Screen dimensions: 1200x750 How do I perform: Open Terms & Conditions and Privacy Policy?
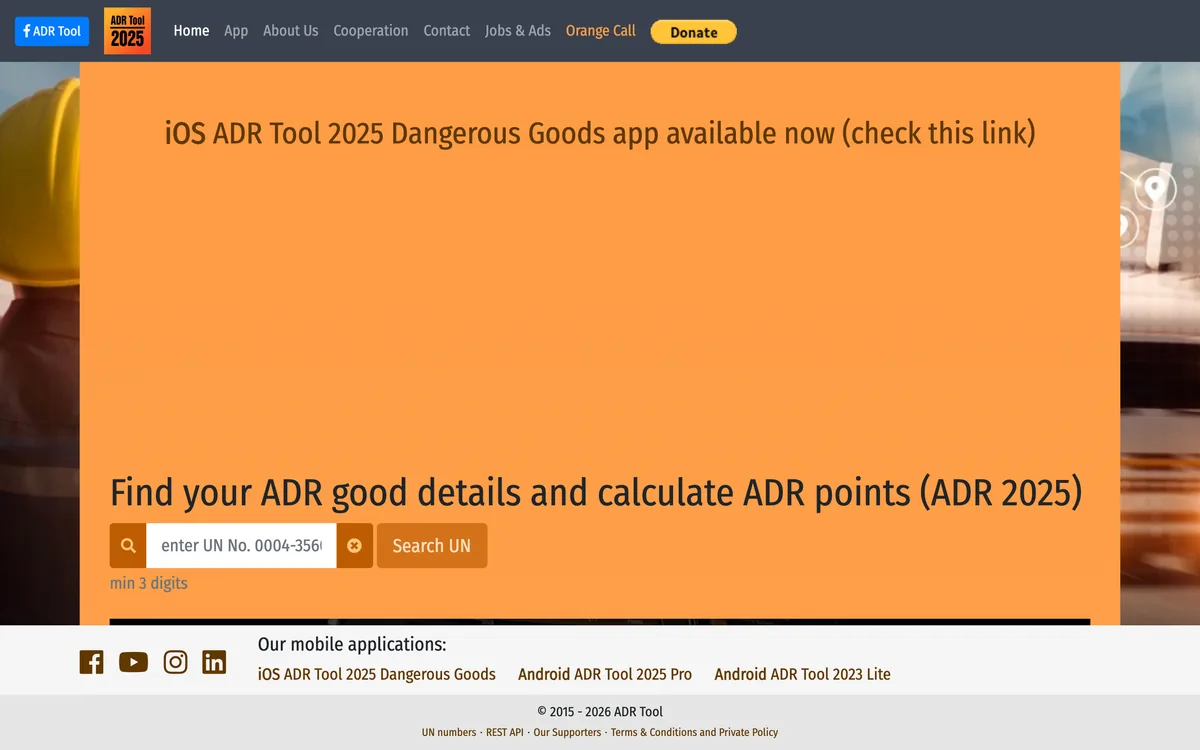[694, 732]
